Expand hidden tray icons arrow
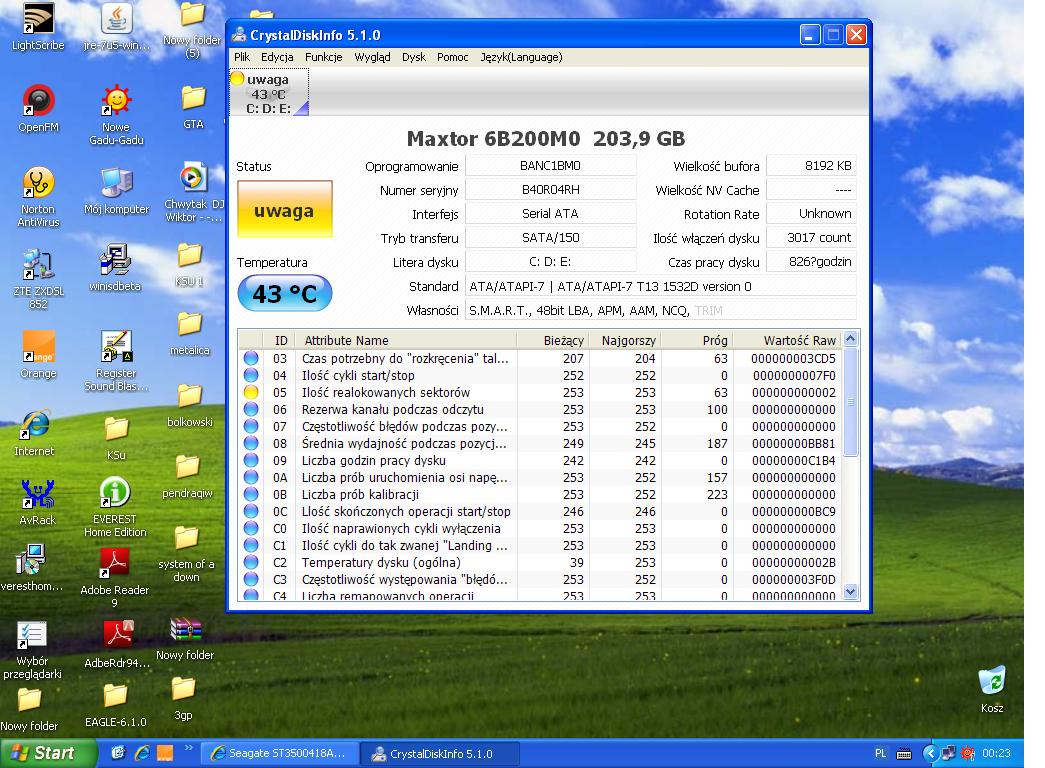 (931, 753)
